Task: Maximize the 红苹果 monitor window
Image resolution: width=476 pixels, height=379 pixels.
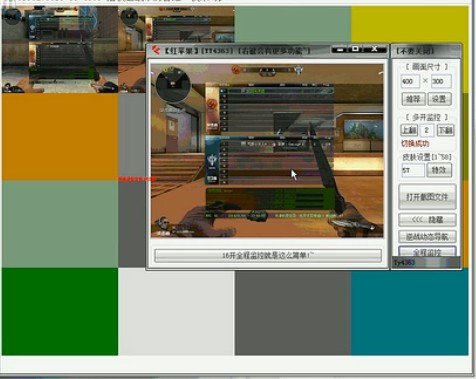Action: 356,49
